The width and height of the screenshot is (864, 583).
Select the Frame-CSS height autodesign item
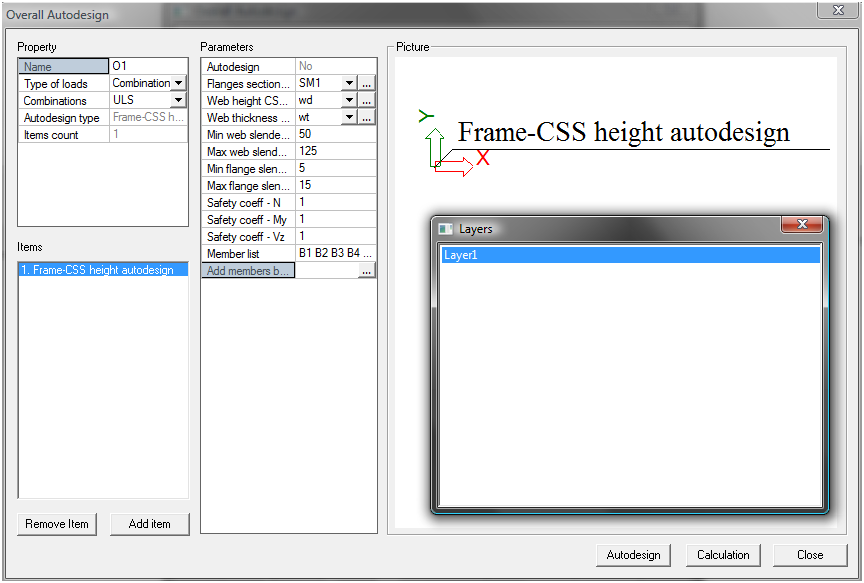(x=102, y=269)
